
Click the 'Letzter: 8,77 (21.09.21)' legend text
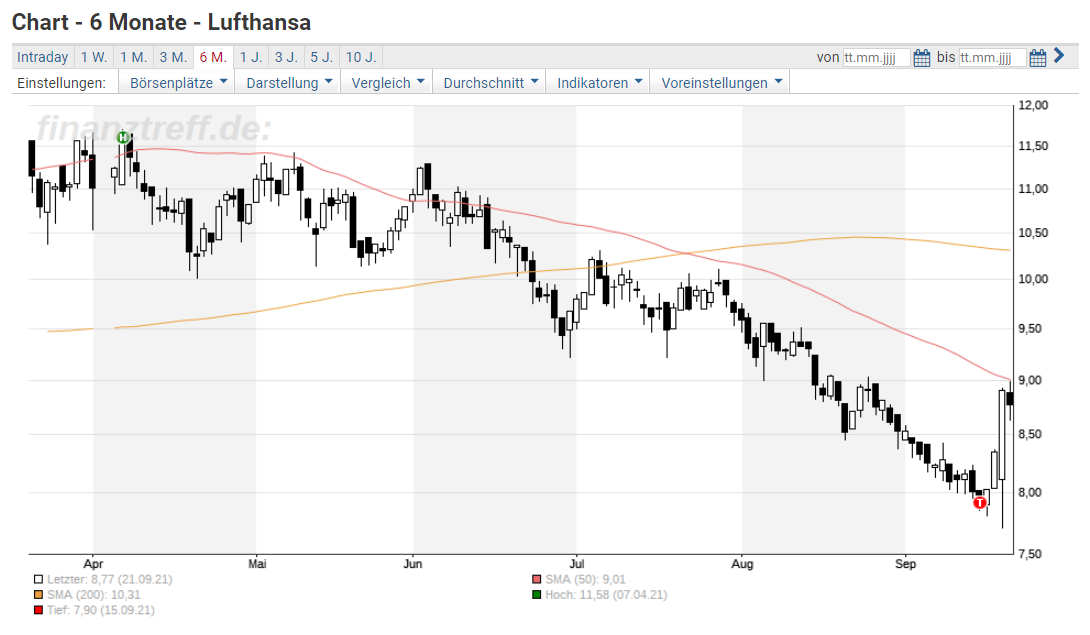(x=110, y=579)
